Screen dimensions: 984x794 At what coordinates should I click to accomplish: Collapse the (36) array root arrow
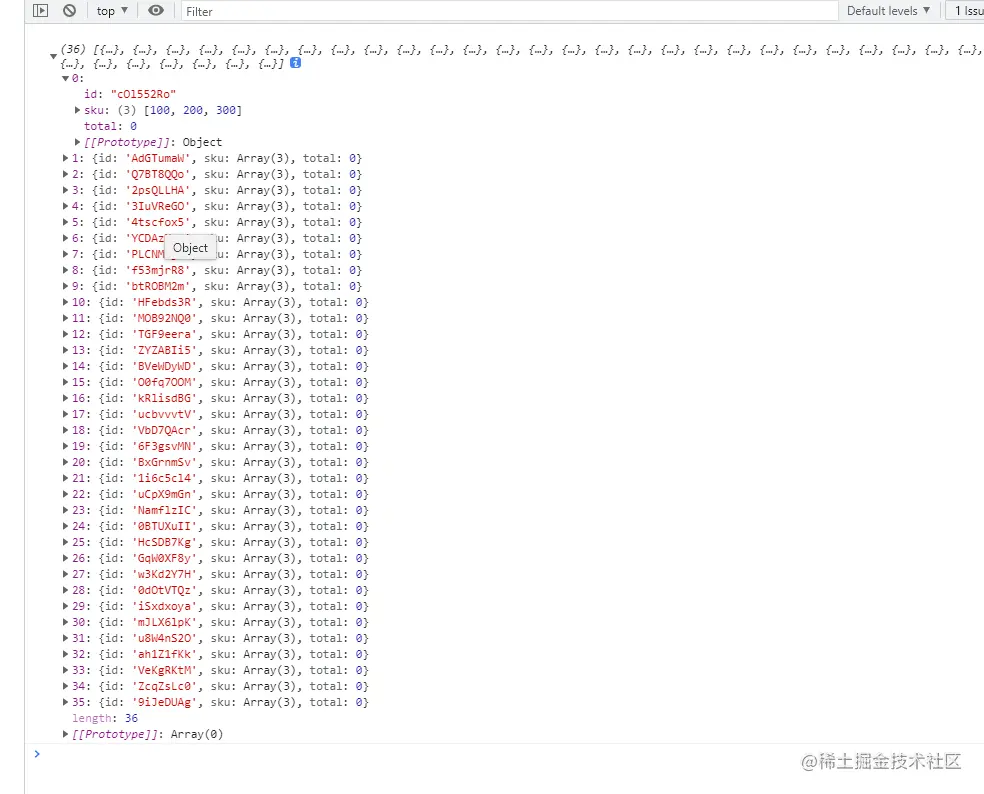(53, 56)
